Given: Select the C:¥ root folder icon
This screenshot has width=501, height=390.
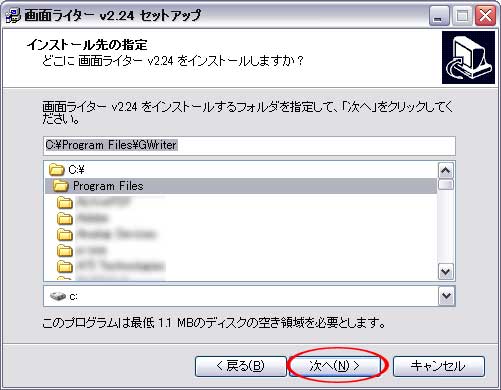Looking at the screenshot, I should click(x=56, y=170).
